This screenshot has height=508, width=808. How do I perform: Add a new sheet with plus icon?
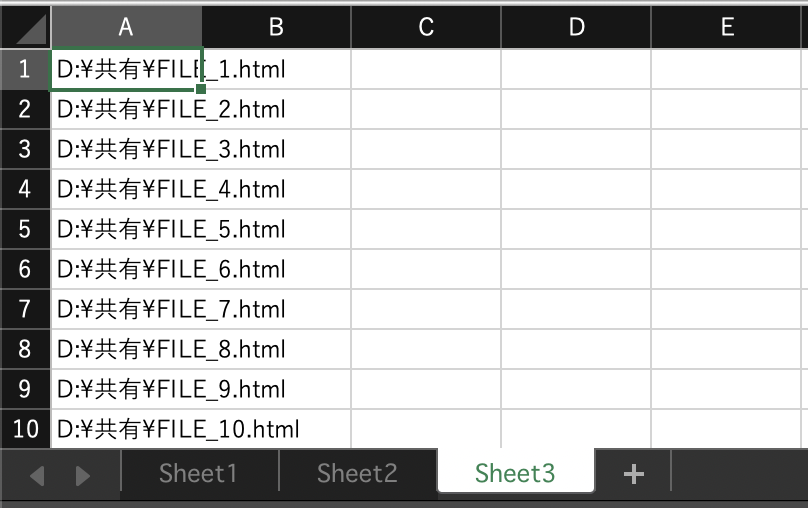[x=632, y=474]
